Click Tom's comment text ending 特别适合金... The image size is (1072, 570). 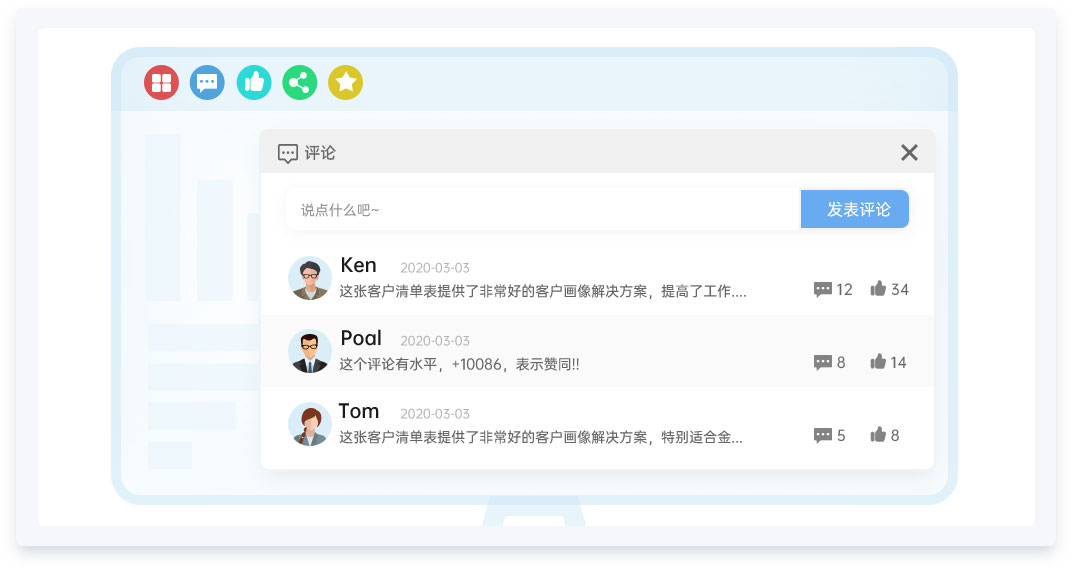(541, 437)
